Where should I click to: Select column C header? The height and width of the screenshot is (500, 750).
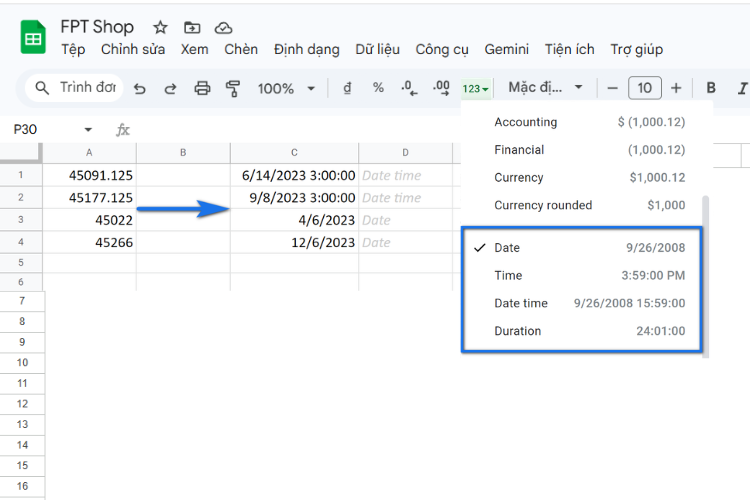[x=294, y=153]
